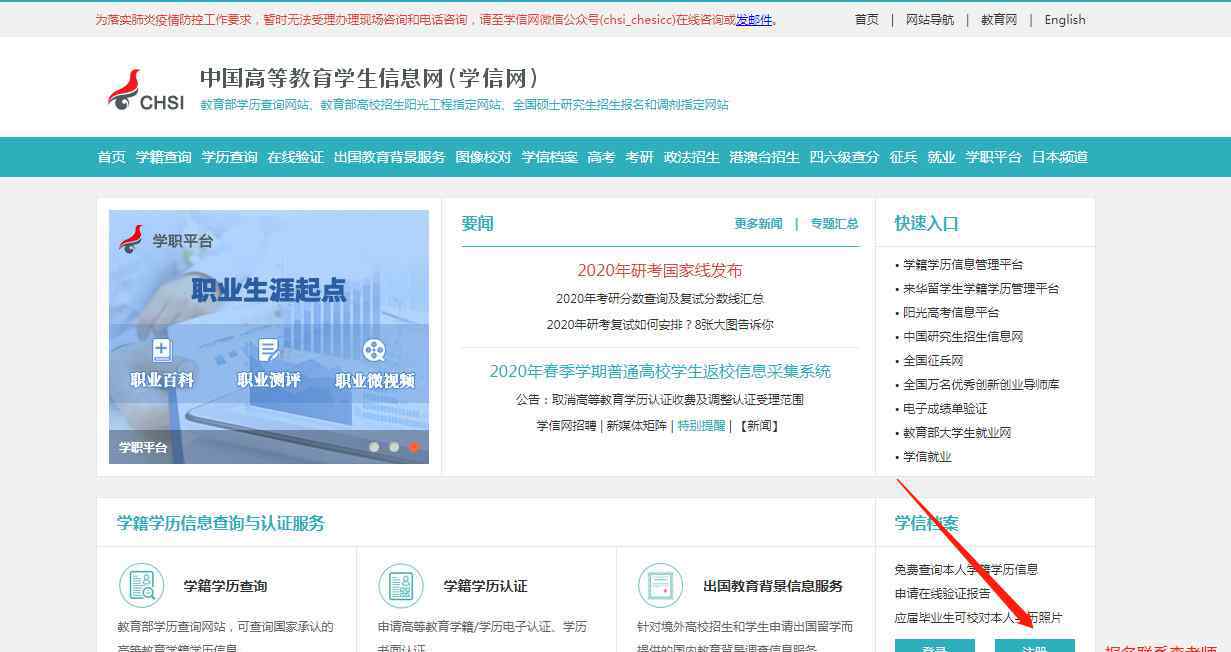Click 新媒体矩阵 link
This screenshot has width=1231, height=652.
click(636, 426)
